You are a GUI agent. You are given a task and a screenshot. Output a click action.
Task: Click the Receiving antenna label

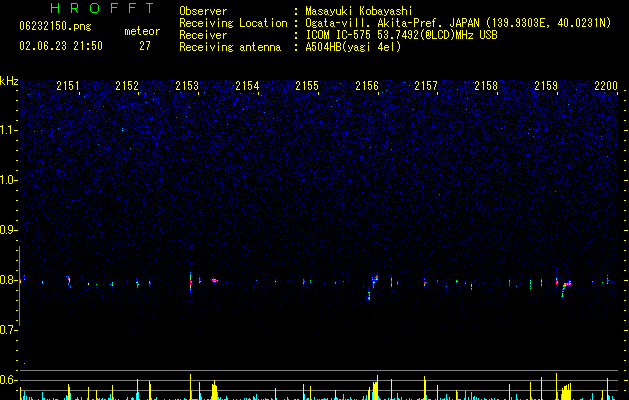pos(230,47)
